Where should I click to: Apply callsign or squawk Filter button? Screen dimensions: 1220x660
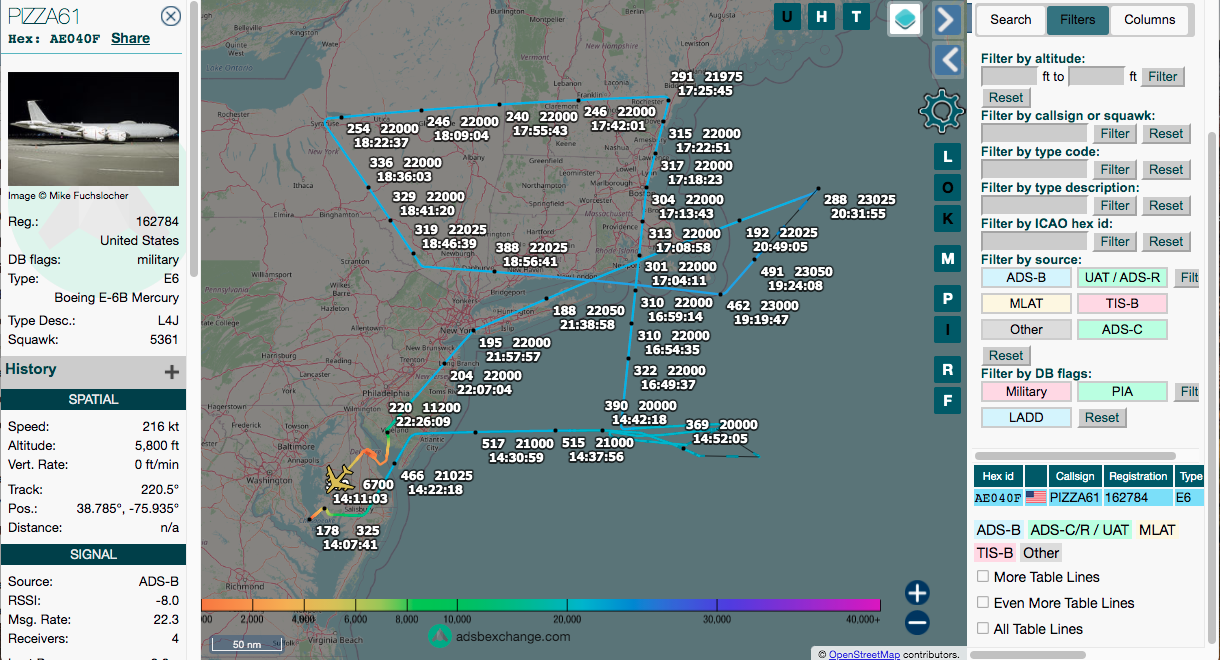[1115, 134]
